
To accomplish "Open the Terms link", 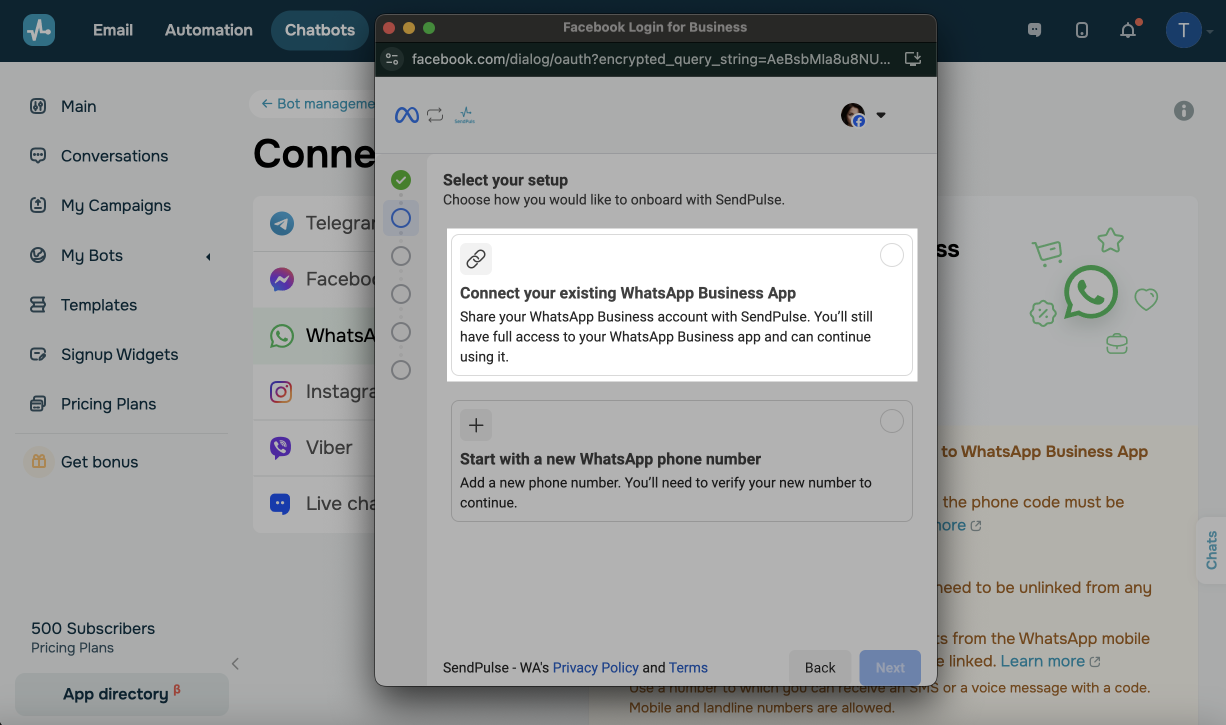I will [x=688, y=668].
